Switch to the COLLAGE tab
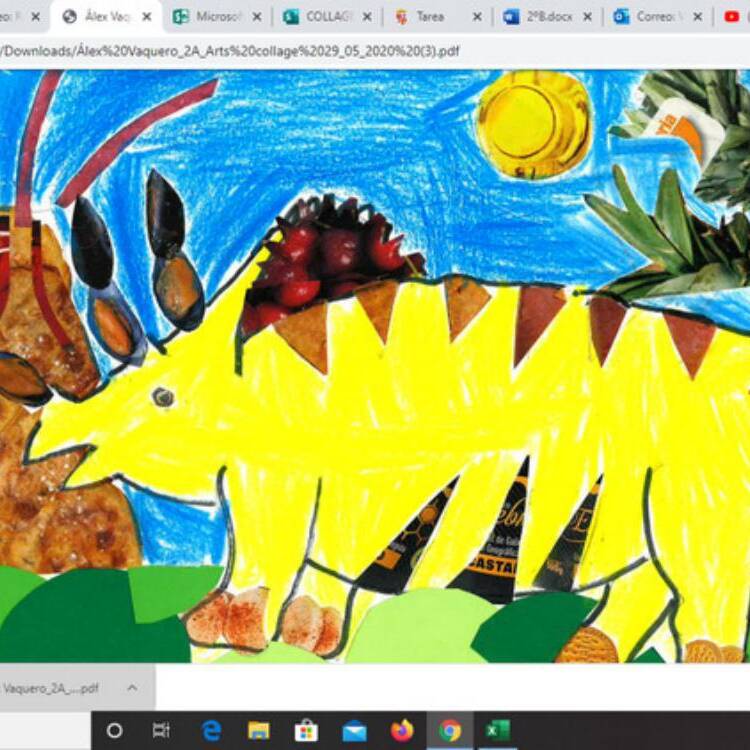Viewport: 750px width, 750px height. click(x=328, y=17)
